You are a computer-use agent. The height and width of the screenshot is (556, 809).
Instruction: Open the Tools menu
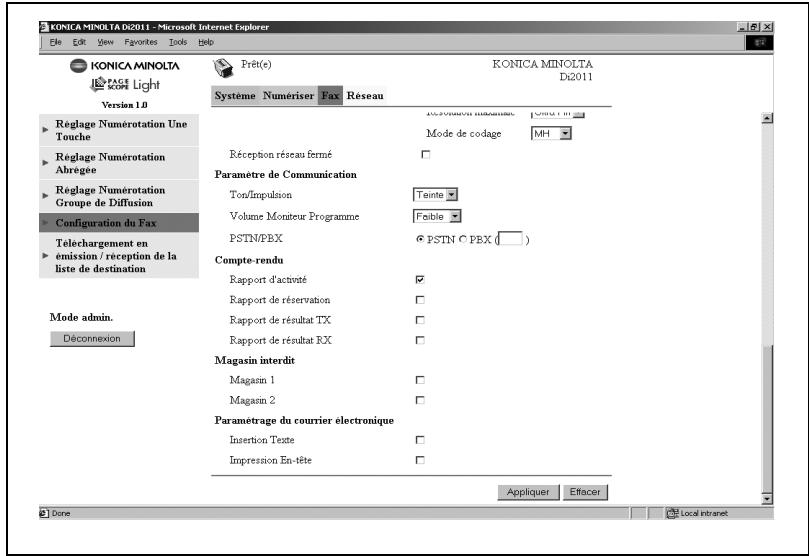pyautogui.click(x=178, y=42)
